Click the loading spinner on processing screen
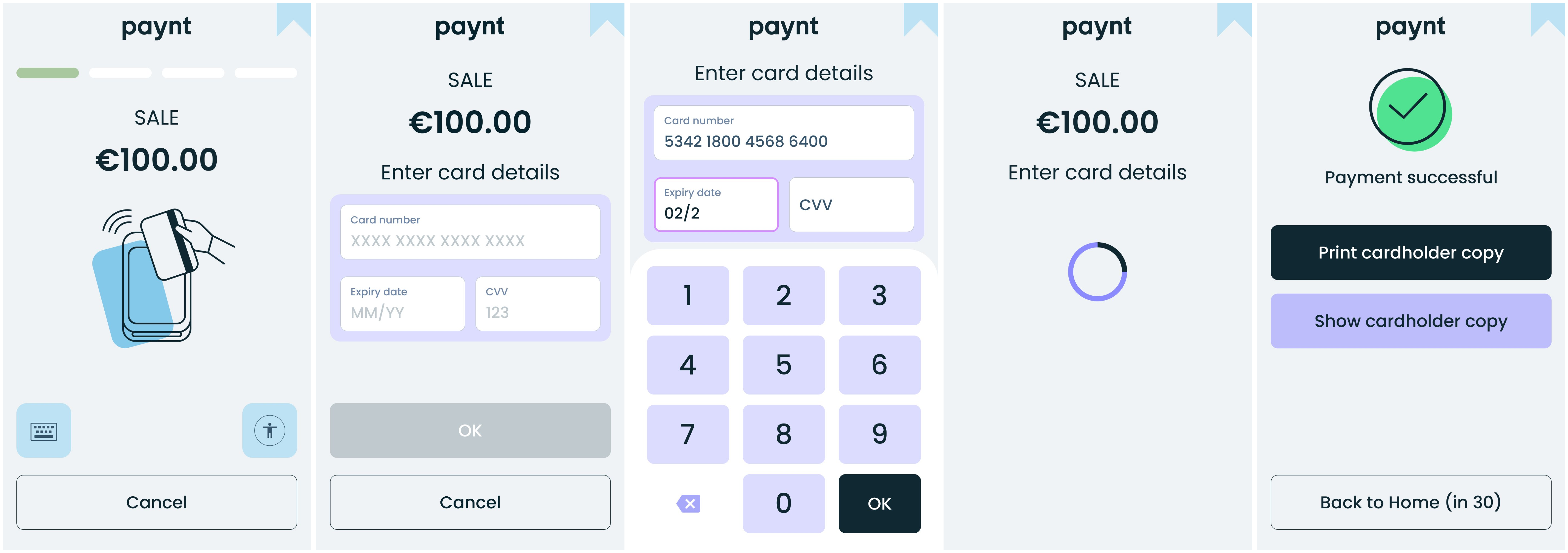The height and width of the screenshot is (553, 1568). pyautogui.click(x=1097, y=271)
